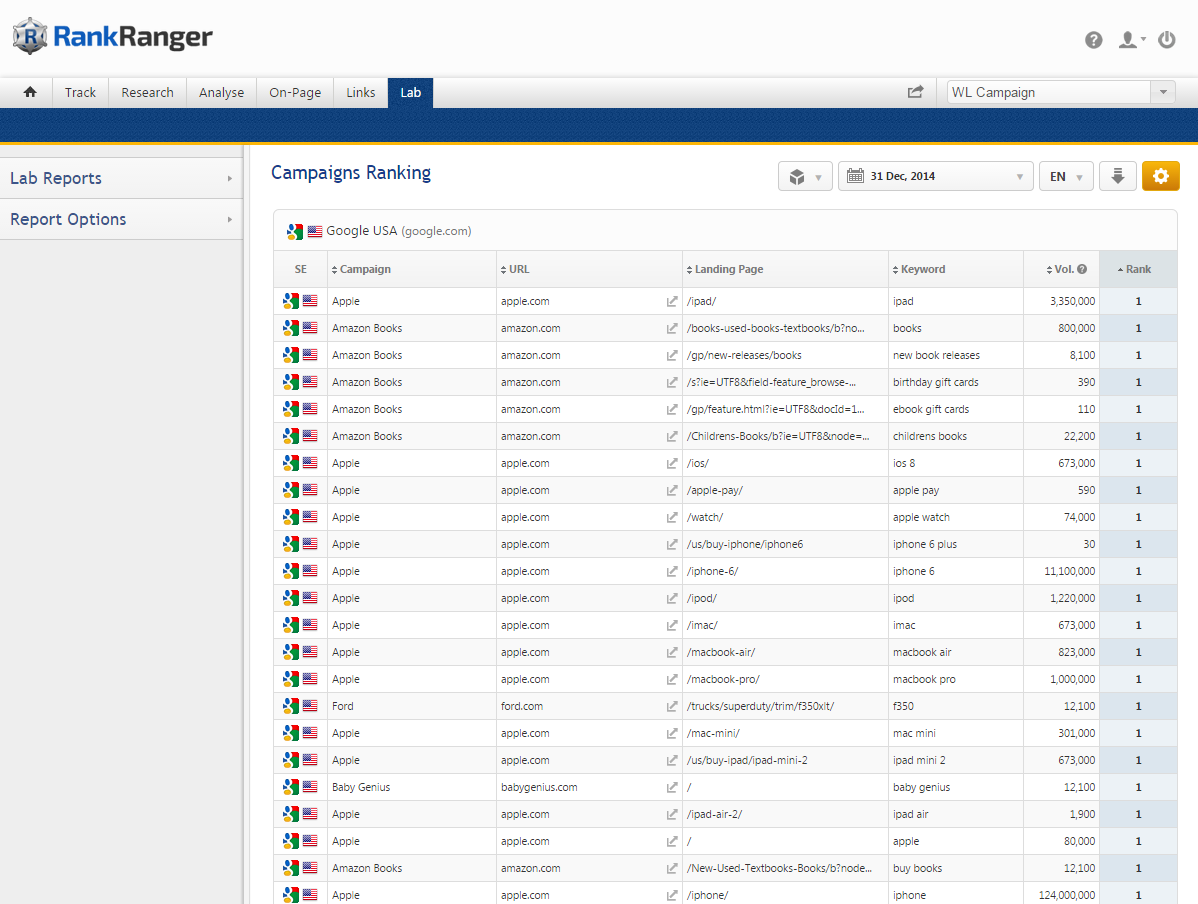Open the user account icon menu
The width and height of the screenshot is (1198, 904).
[1131, 40]
